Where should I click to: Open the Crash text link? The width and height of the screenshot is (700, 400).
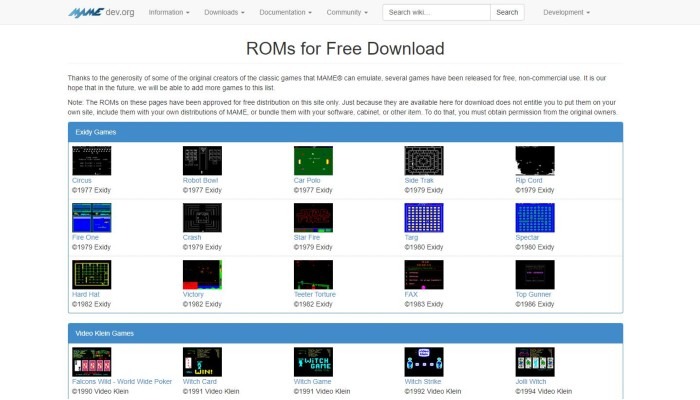pyautogui.click(x=192, y=238)
